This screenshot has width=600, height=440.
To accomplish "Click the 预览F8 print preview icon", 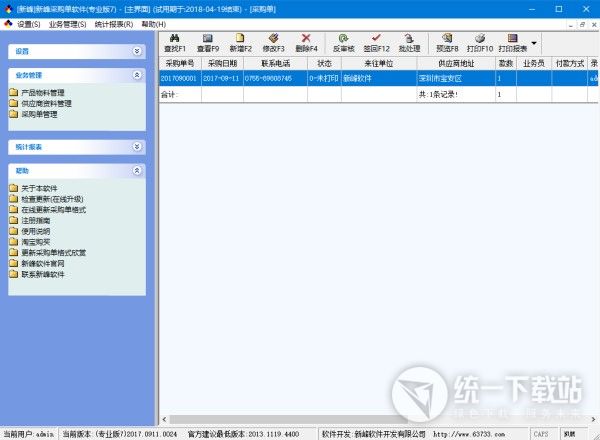I will (447, 38).
